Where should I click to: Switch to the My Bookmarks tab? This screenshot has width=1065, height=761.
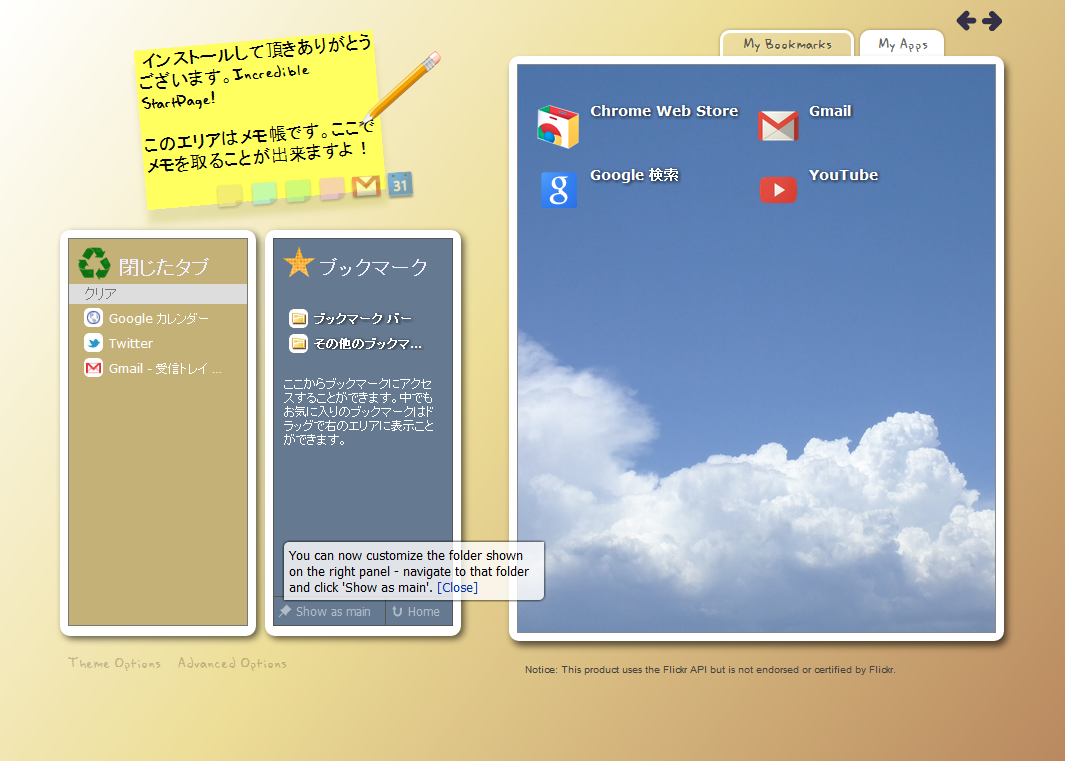coord(787,44)
